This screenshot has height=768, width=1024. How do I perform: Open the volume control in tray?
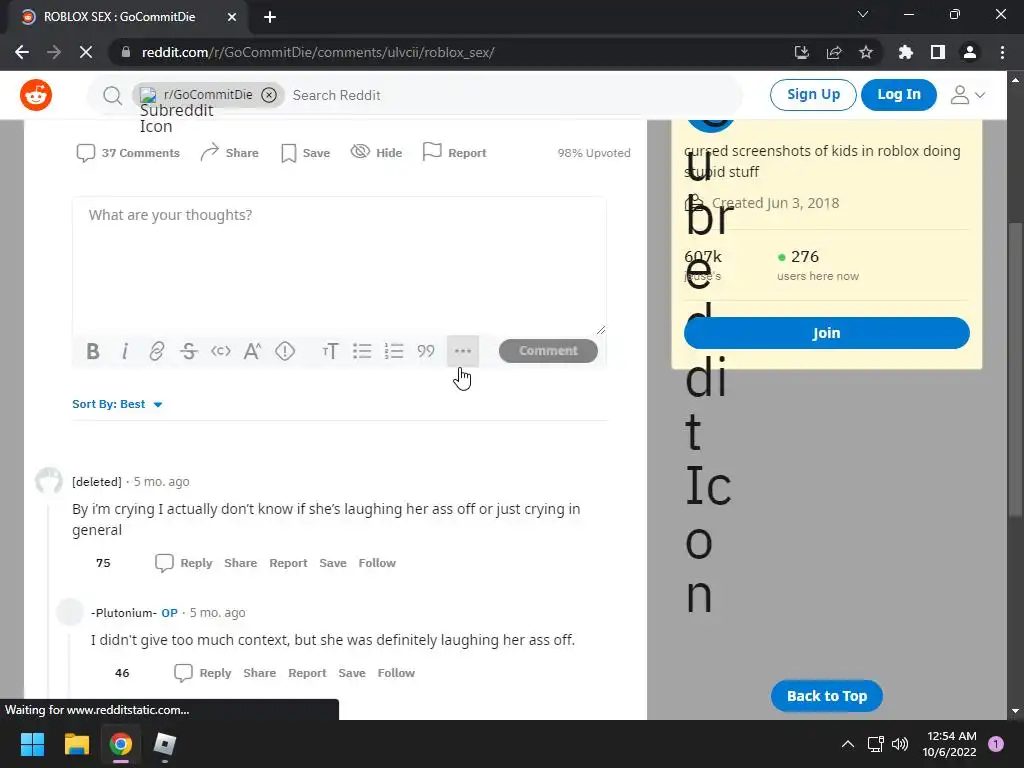coord(900,744)
